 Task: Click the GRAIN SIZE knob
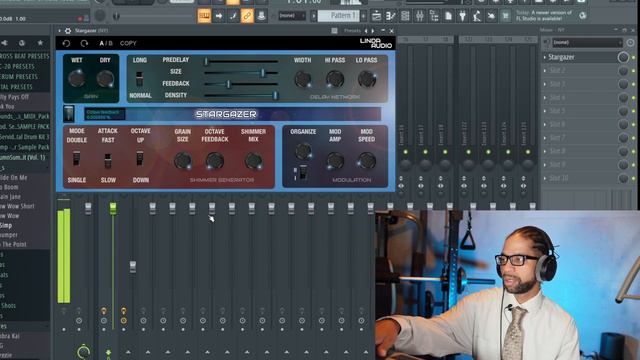point(182,161)
